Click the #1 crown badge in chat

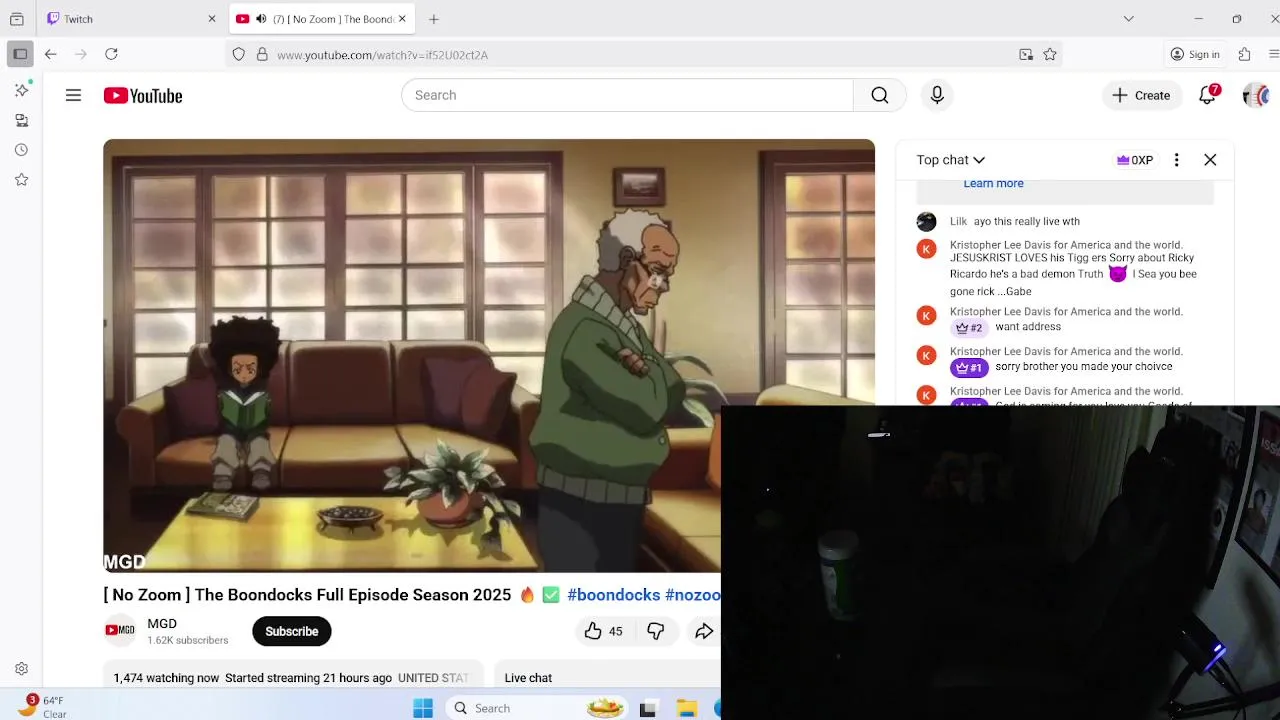coord(969,367)
